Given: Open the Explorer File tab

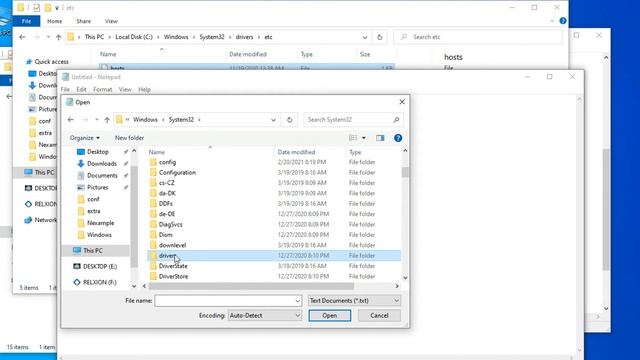Looking at the screenshot, I should tap(27, 21).
